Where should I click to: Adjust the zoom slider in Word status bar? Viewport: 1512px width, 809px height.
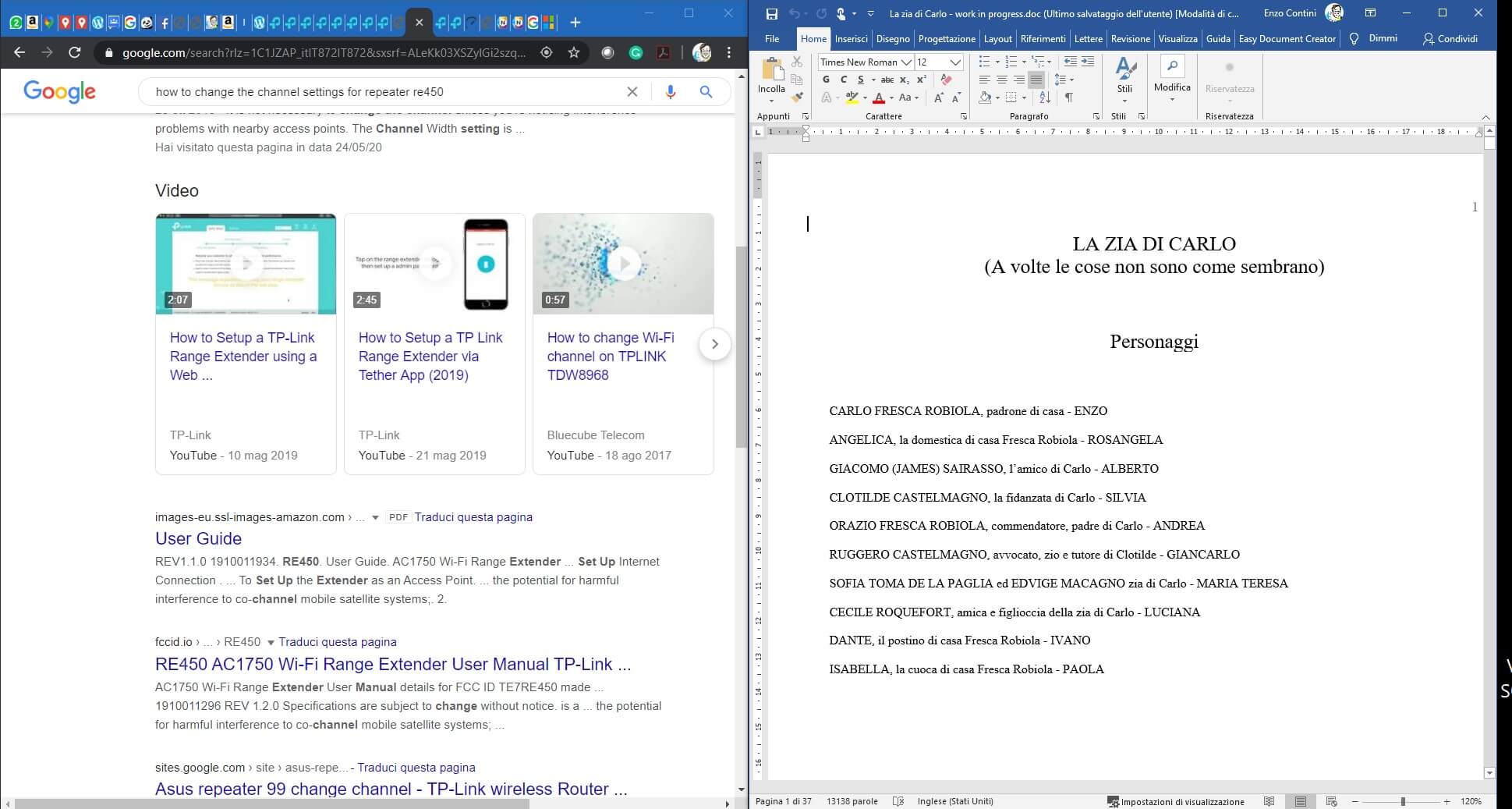tap(1402, 801)
